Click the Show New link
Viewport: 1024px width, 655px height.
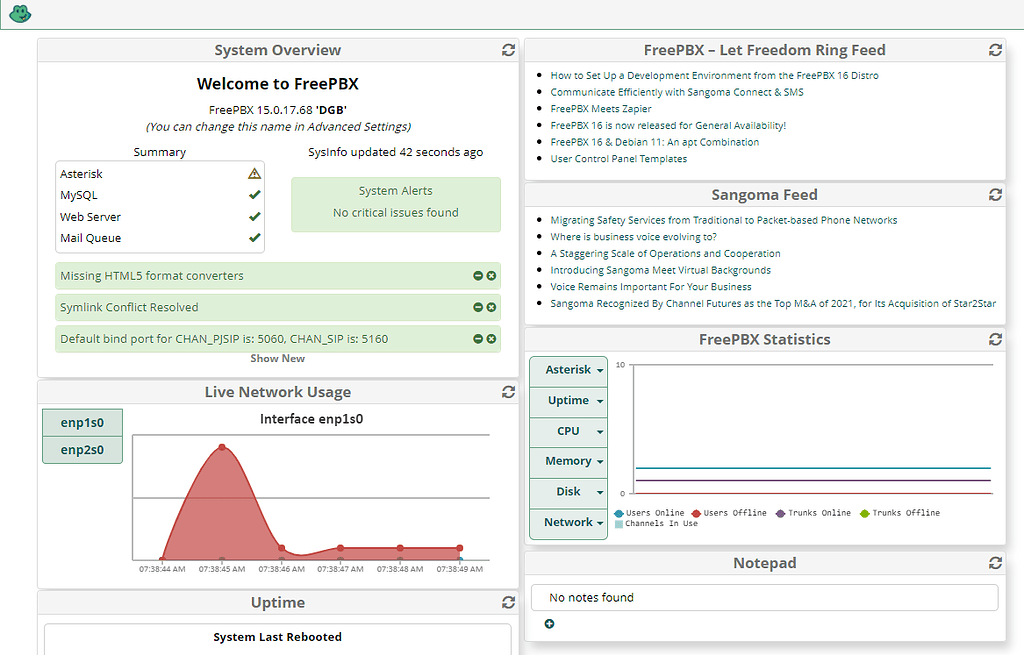click(277, 357)
